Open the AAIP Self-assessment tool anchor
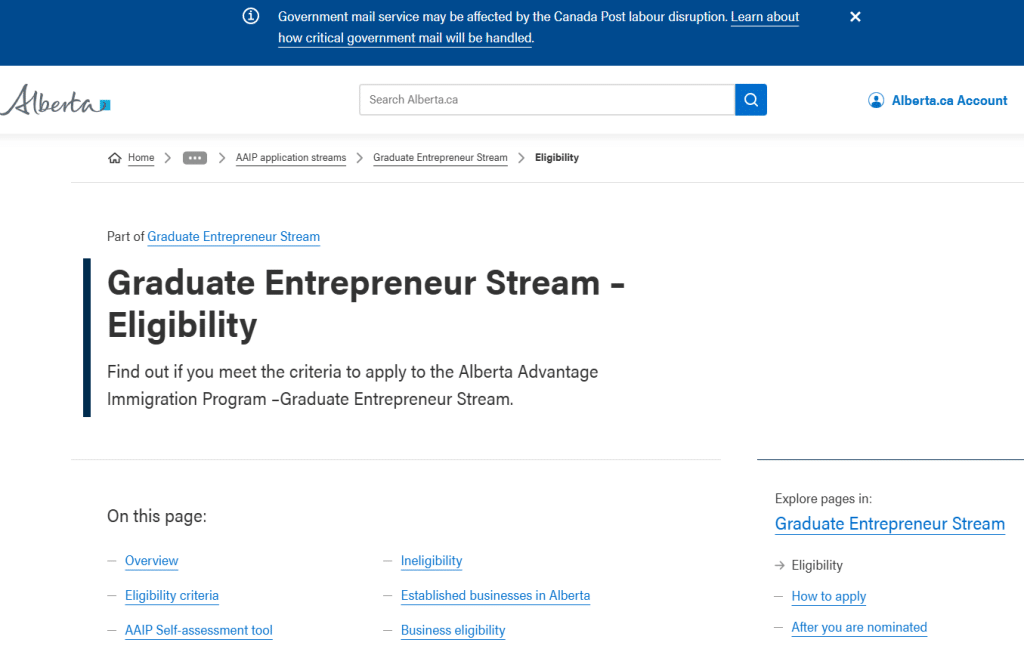This screenshot has height=649, width=1024. [198, 631]
